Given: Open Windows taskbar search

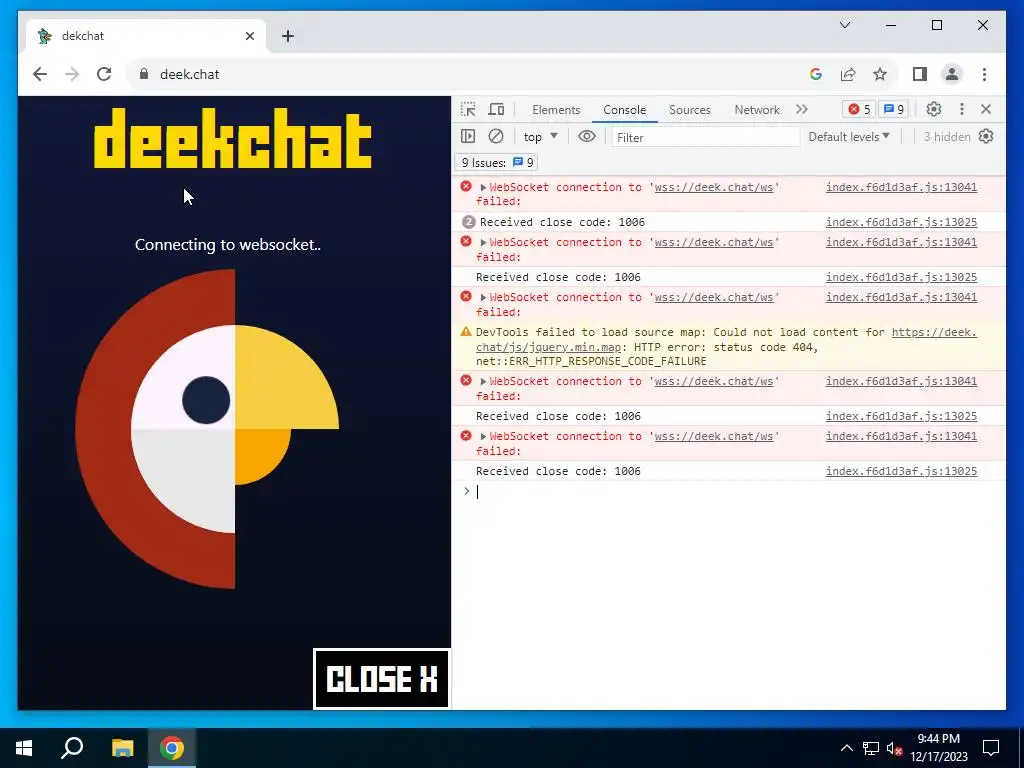Looking at the screenshot, I should coord(72,748).
